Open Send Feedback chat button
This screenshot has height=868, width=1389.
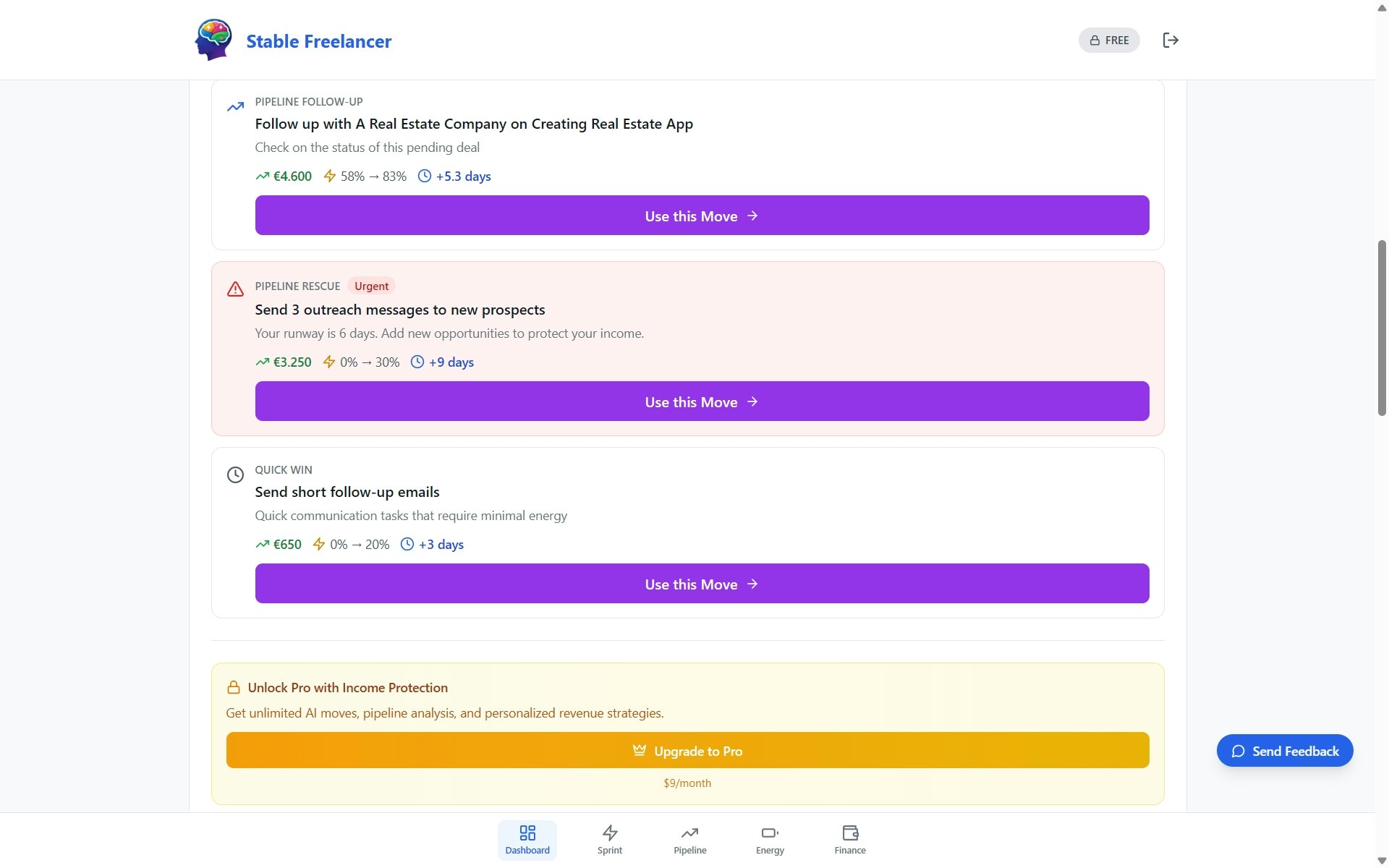pyautogui.click(x=1284, y=751)
